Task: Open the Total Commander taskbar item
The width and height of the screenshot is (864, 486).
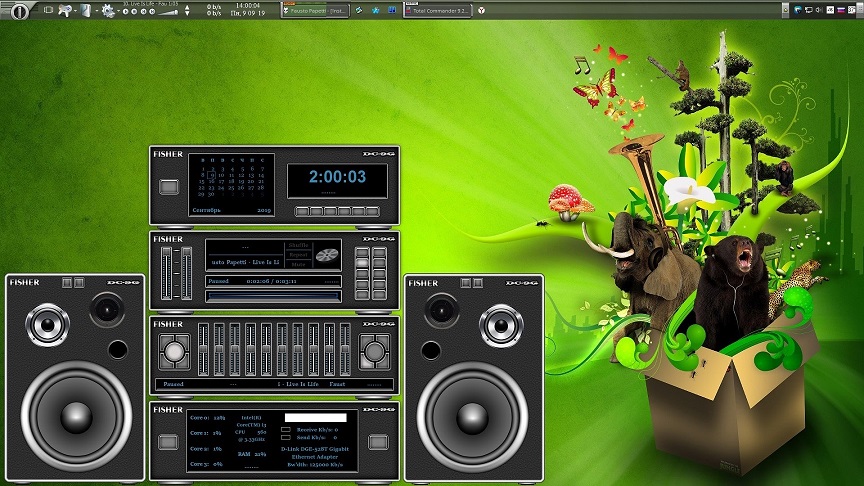Action: pyautogui.click(x=437, y=10)
